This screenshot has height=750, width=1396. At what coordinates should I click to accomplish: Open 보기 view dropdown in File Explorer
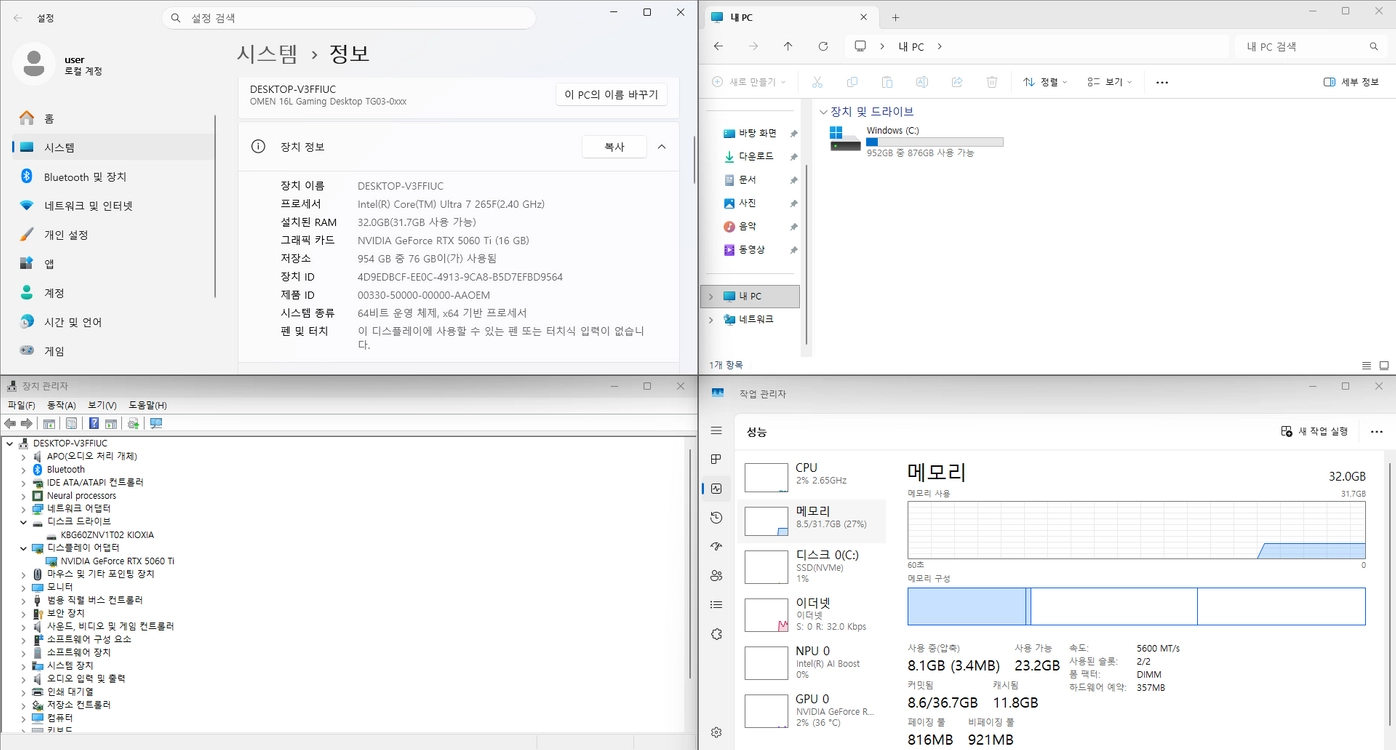pos(1110,82)
